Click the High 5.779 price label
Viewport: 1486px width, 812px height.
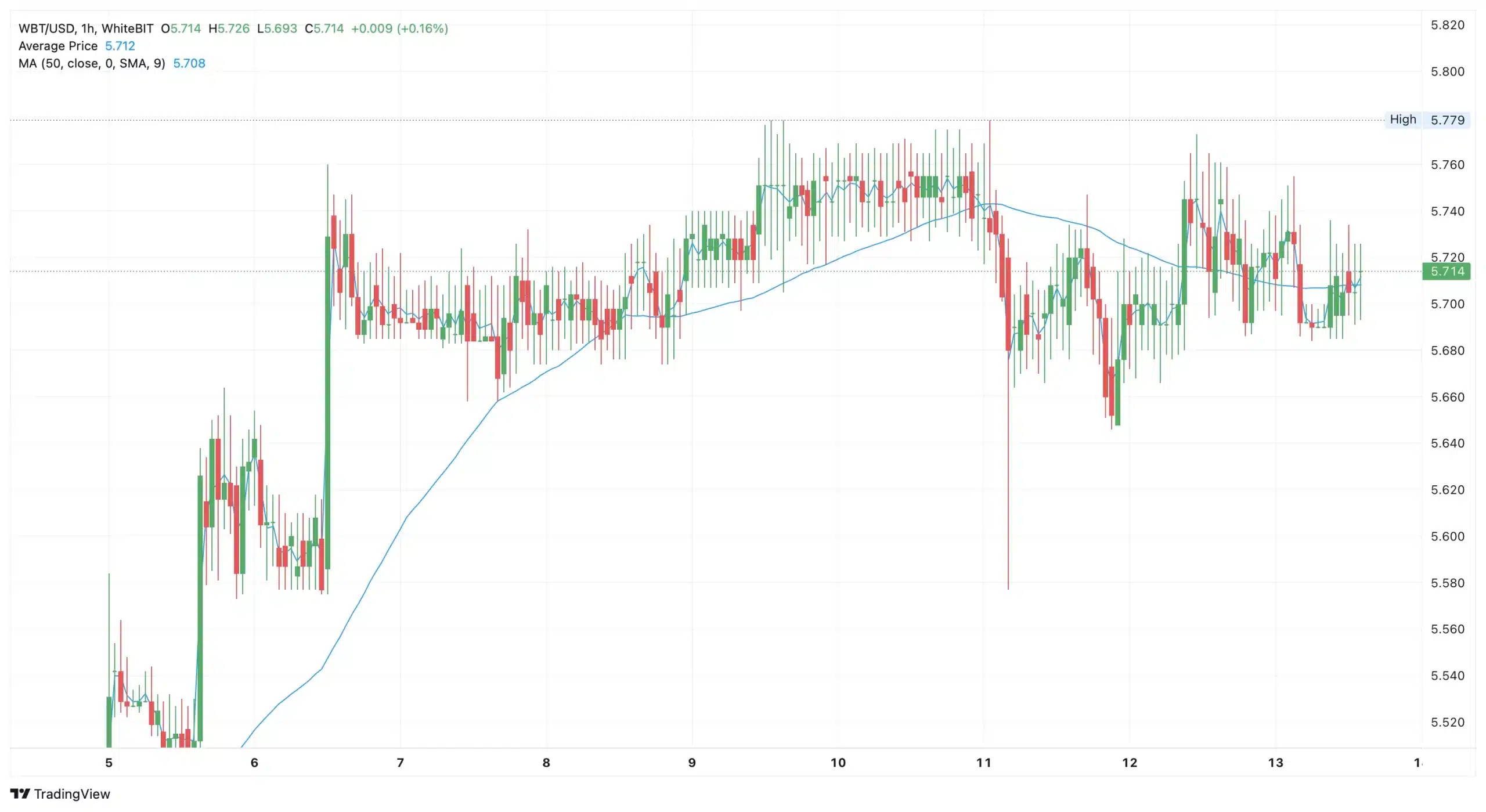tap(1427, 120)
